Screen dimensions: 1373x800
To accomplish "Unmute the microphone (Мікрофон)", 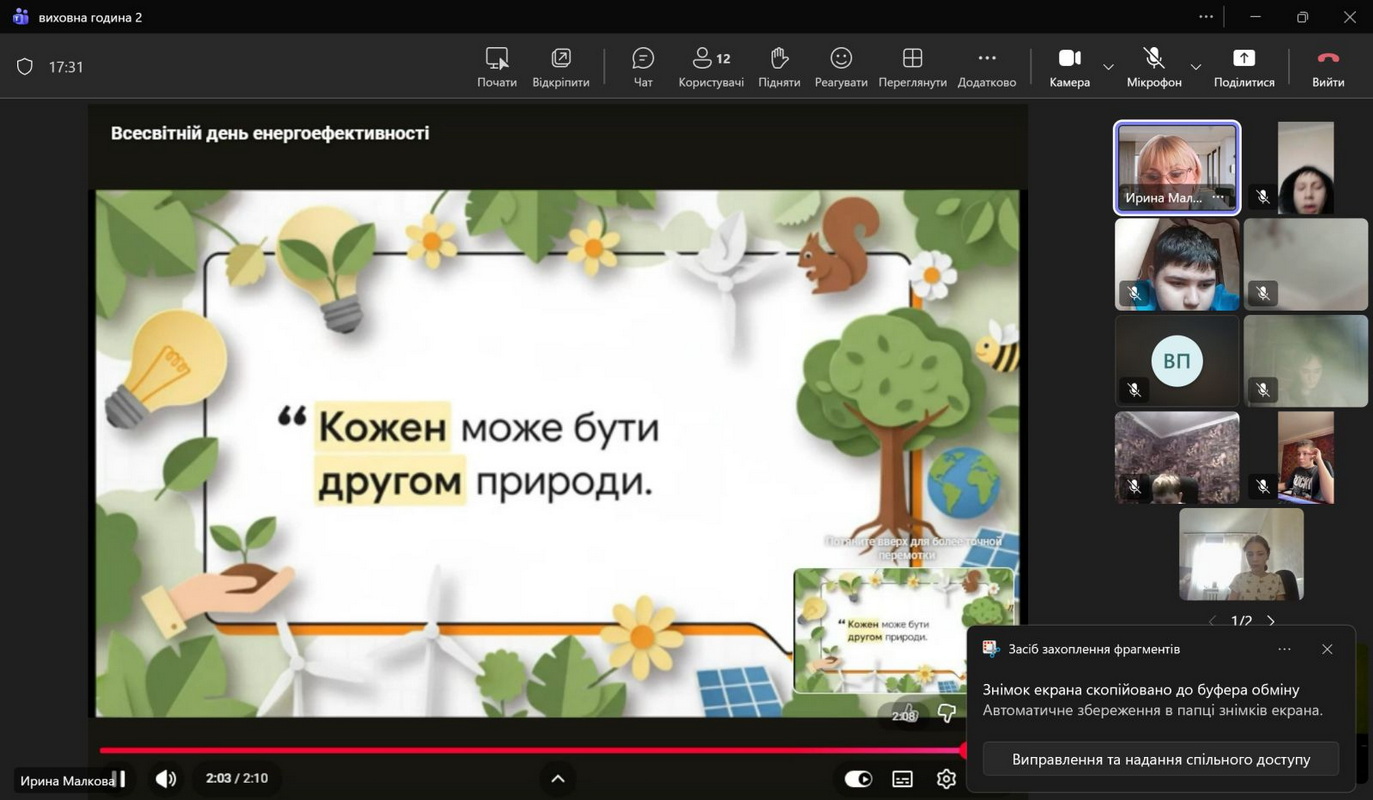I will (1153, 67).
